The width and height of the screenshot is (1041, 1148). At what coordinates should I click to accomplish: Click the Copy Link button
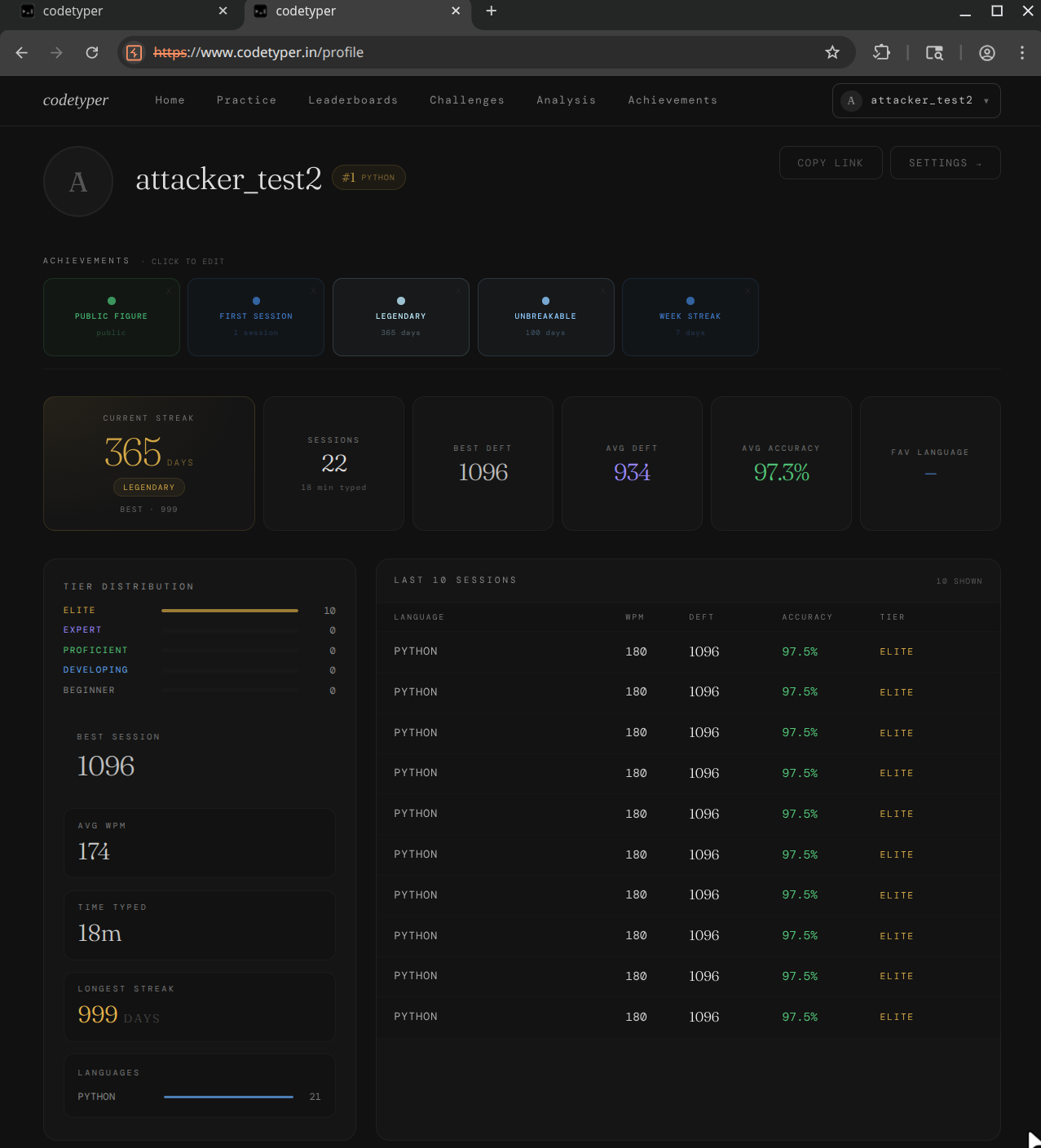831,163
